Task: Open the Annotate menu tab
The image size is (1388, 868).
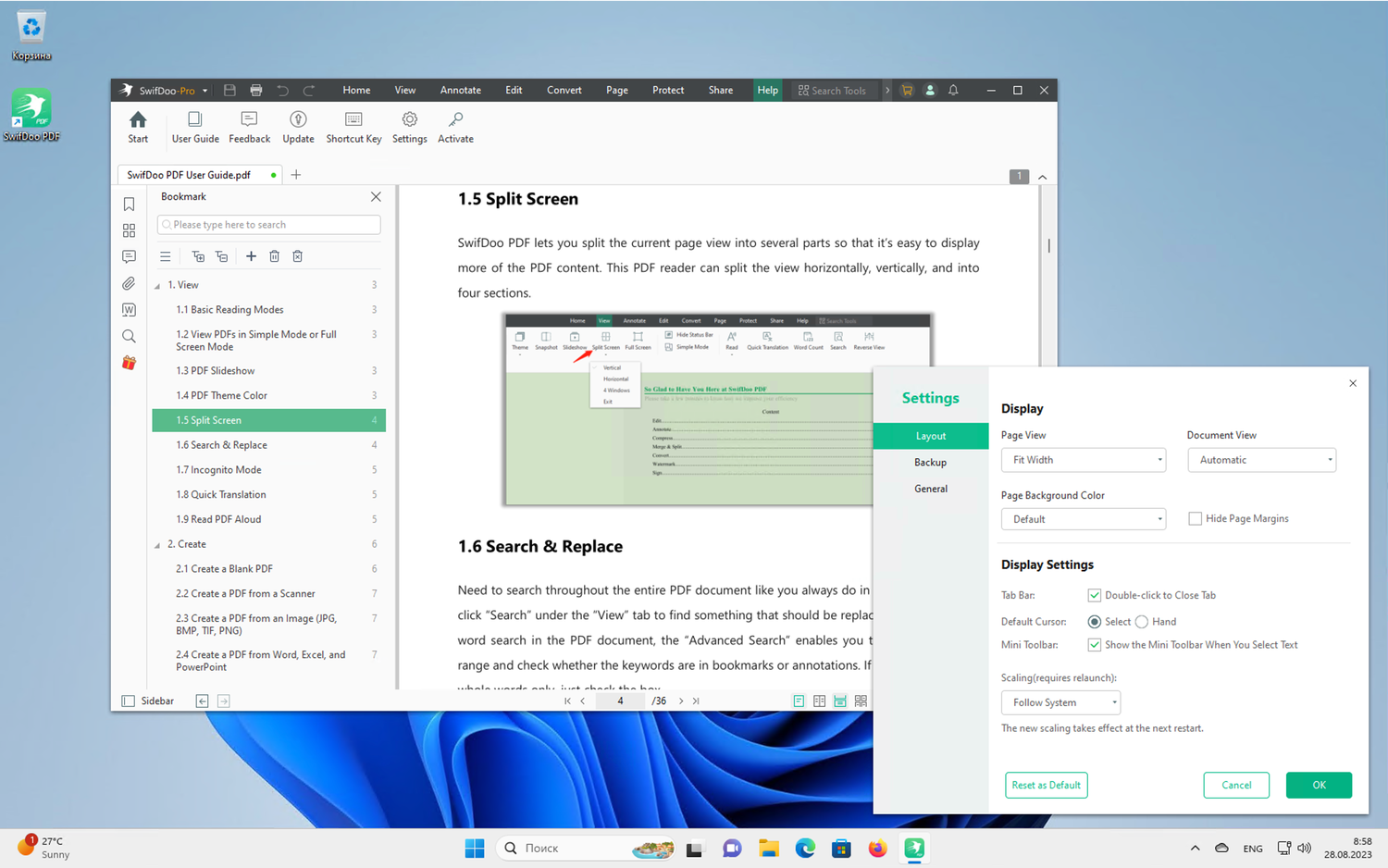Action: pos(461,90)
